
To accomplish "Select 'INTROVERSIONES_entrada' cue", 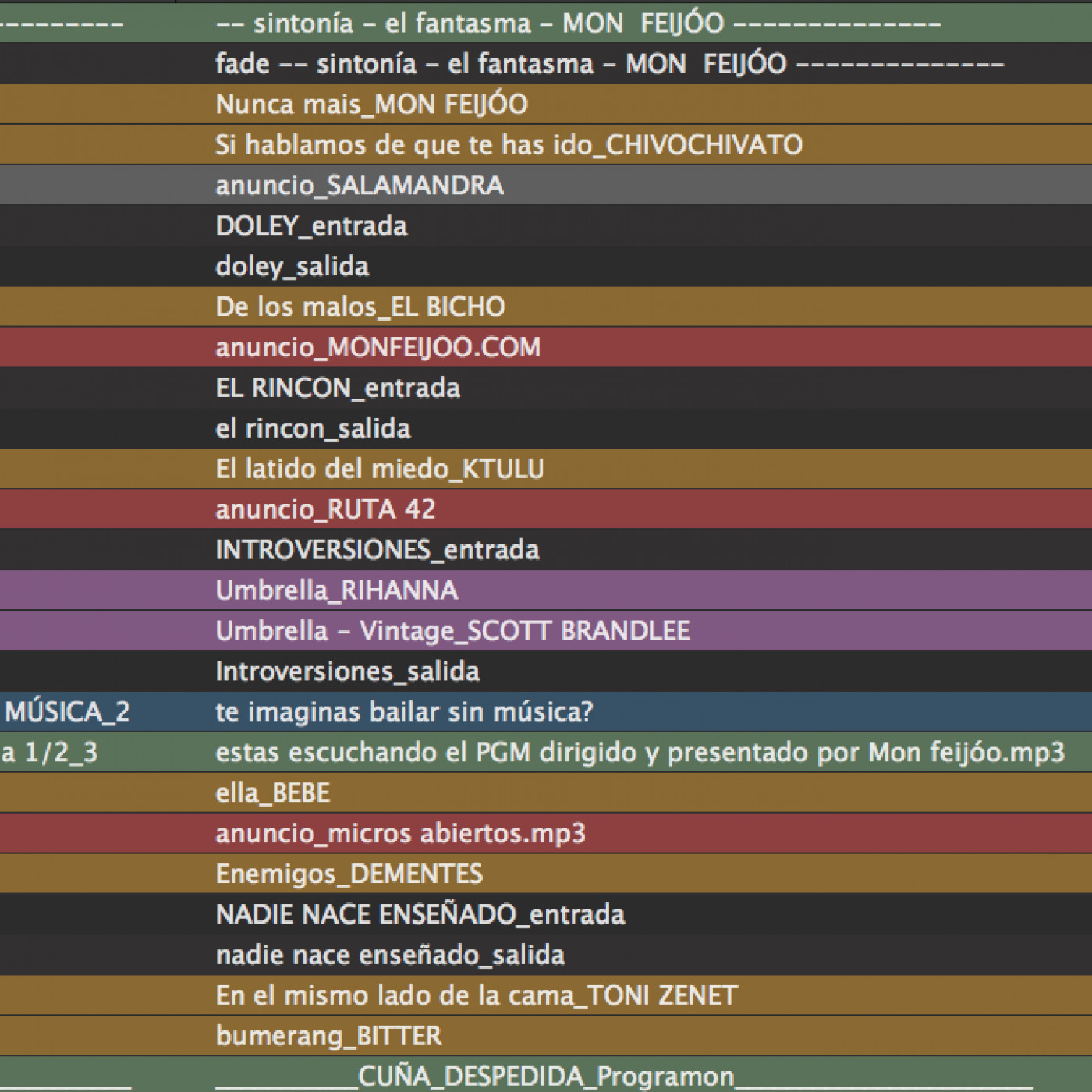I will pos(378,551).
